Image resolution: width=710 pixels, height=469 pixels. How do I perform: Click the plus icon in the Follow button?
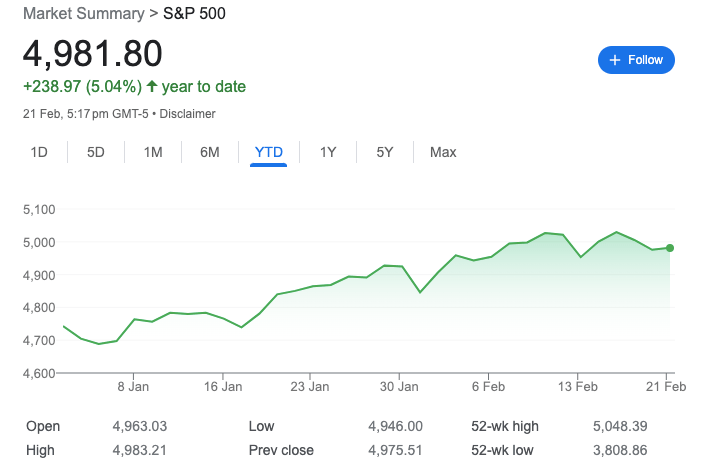point(614,60)
